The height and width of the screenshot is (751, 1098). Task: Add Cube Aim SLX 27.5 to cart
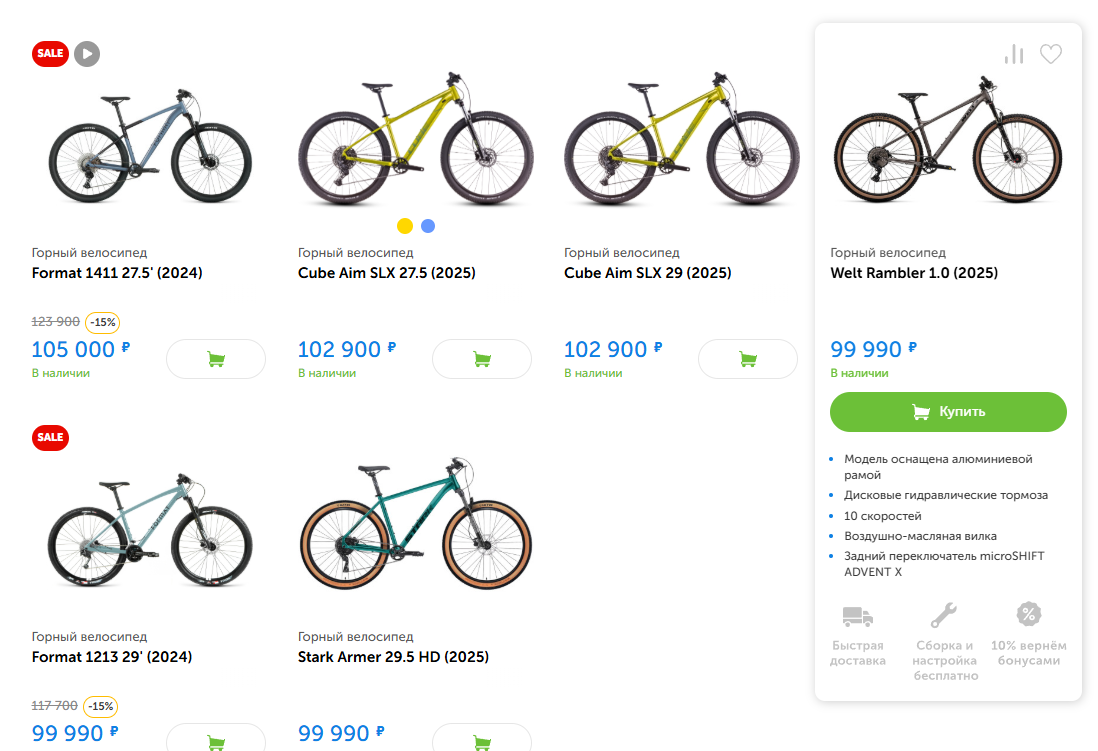tap(482, 359)
